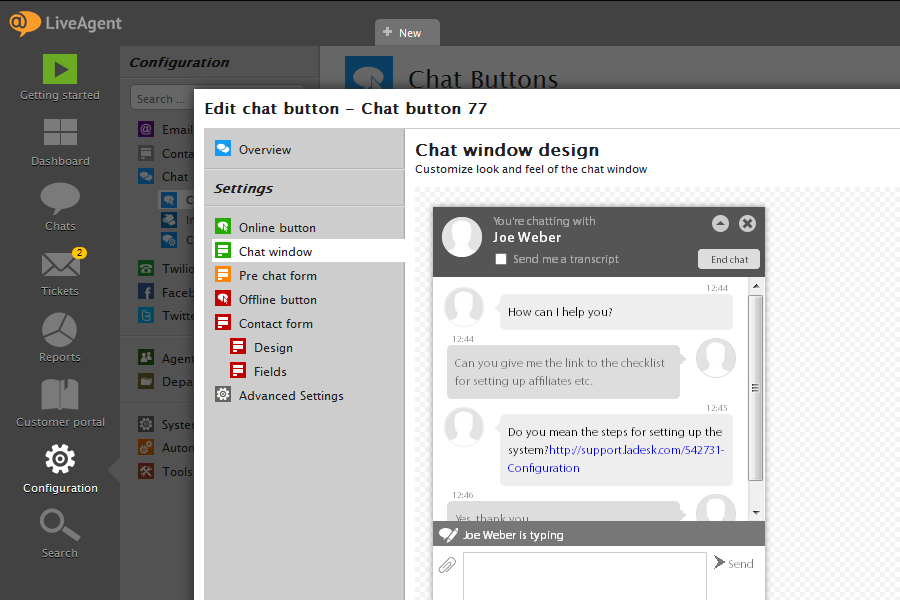
Task: Click 'Joe Weber is typing' status
Action: coord(513,535)
